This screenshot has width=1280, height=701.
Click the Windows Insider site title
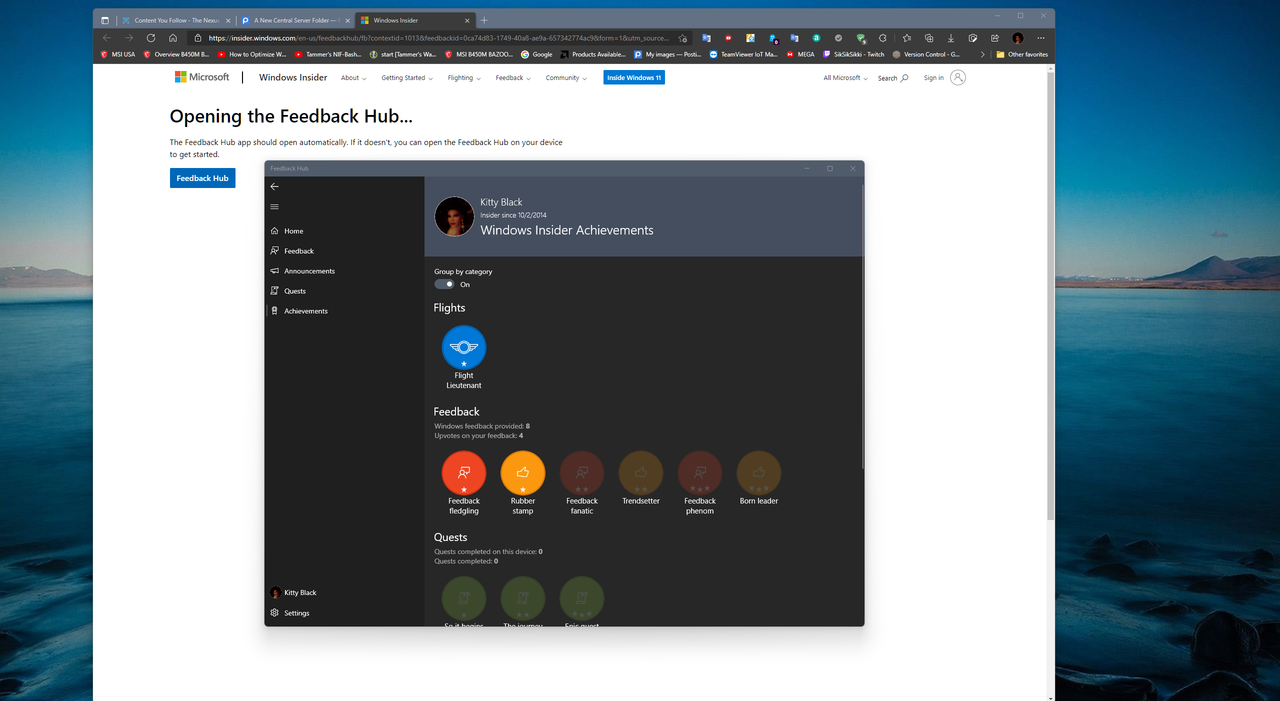click(293, 77)
